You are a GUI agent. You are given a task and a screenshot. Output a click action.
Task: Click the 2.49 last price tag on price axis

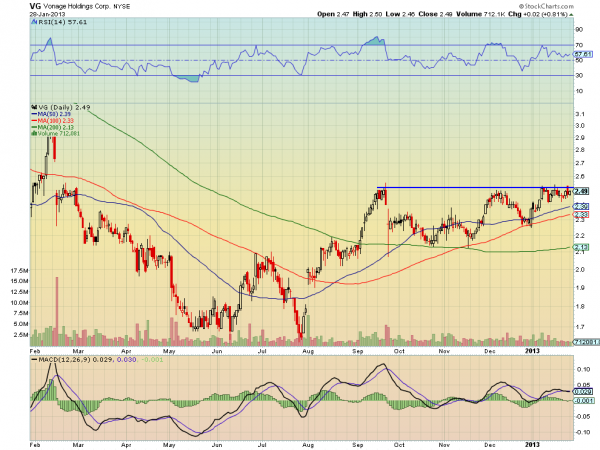581,191
